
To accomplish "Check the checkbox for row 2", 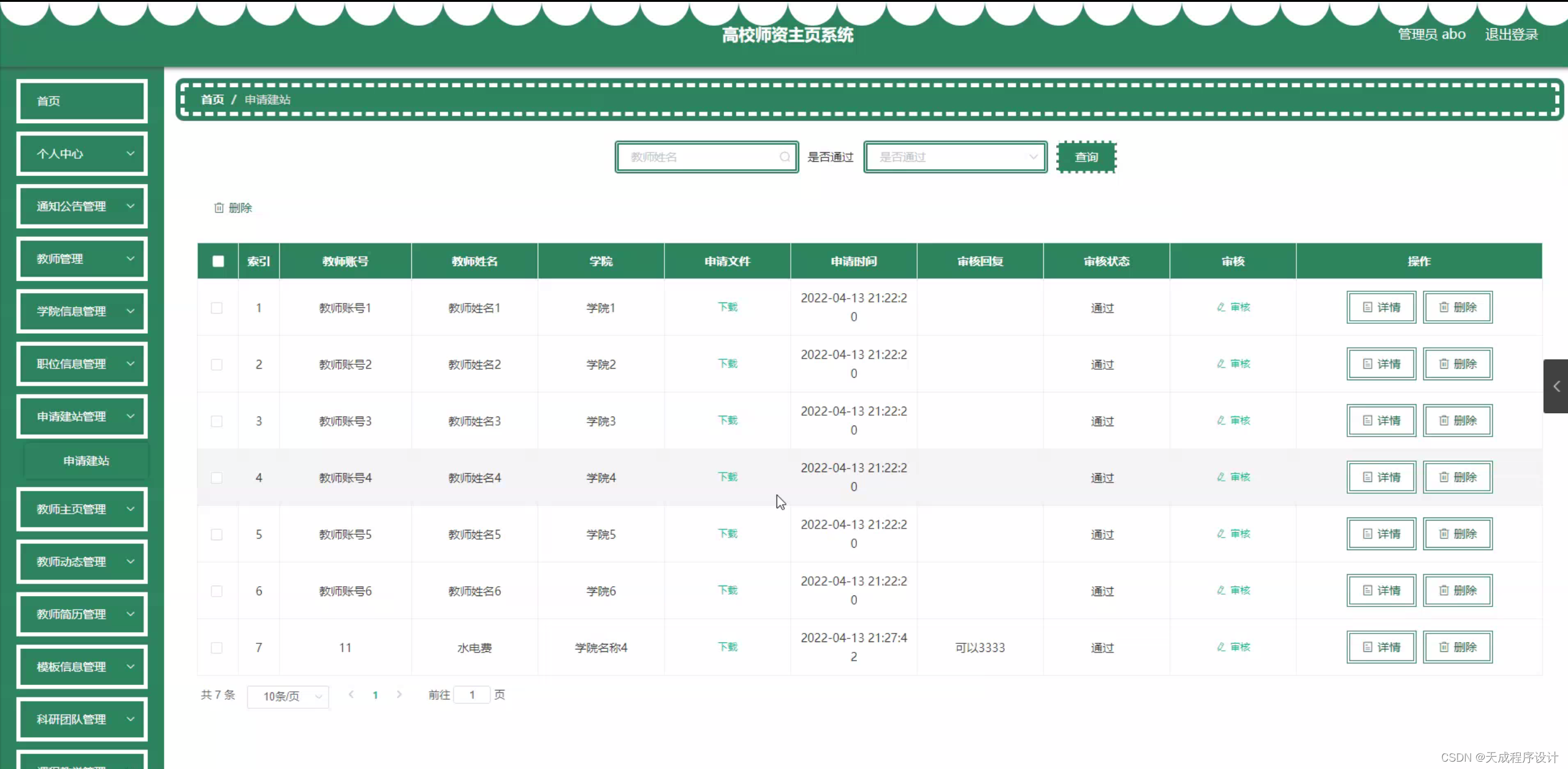I will pos(217,364).
